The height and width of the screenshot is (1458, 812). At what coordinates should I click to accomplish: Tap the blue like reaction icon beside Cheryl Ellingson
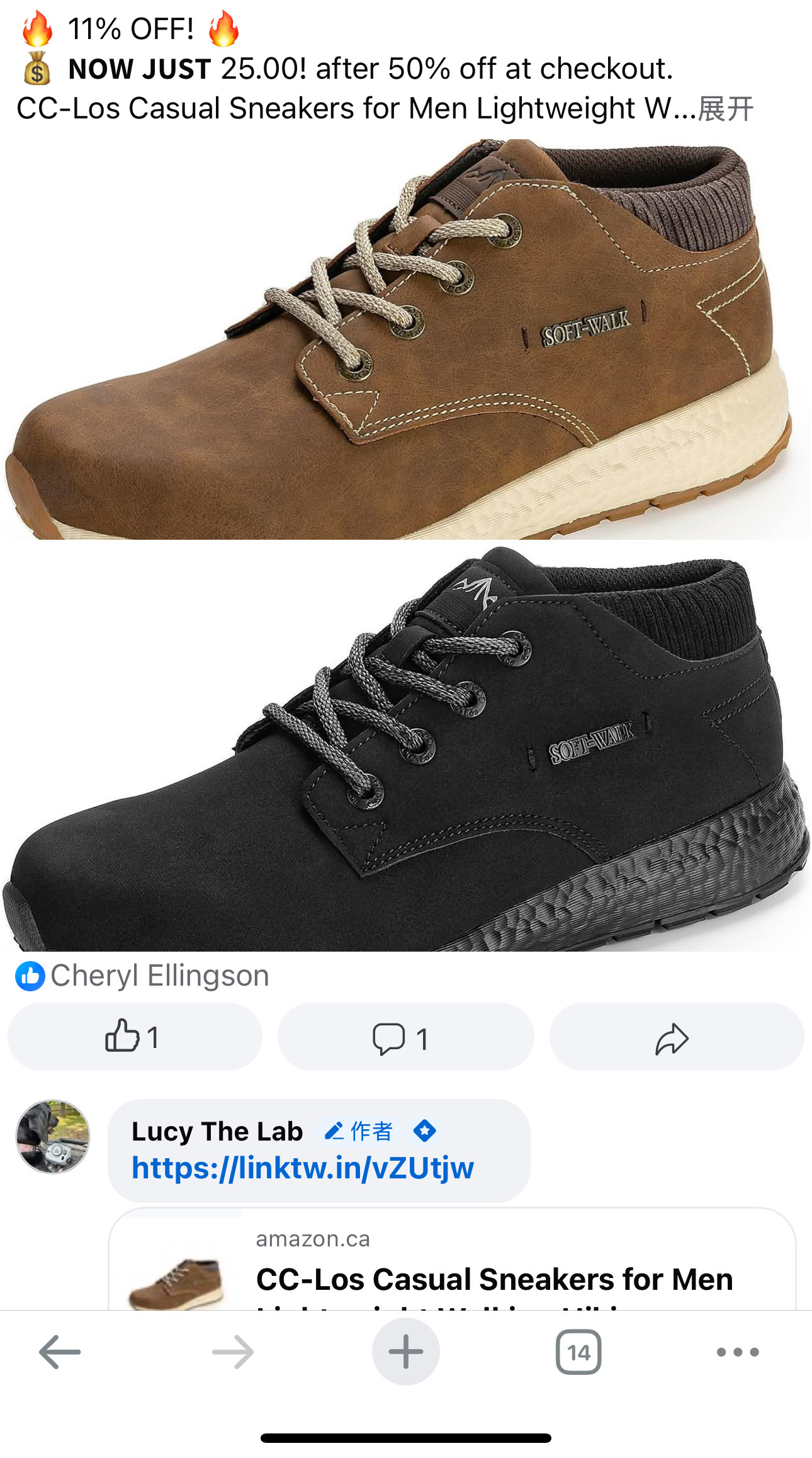pyautogui.click(x=30, y=976)
